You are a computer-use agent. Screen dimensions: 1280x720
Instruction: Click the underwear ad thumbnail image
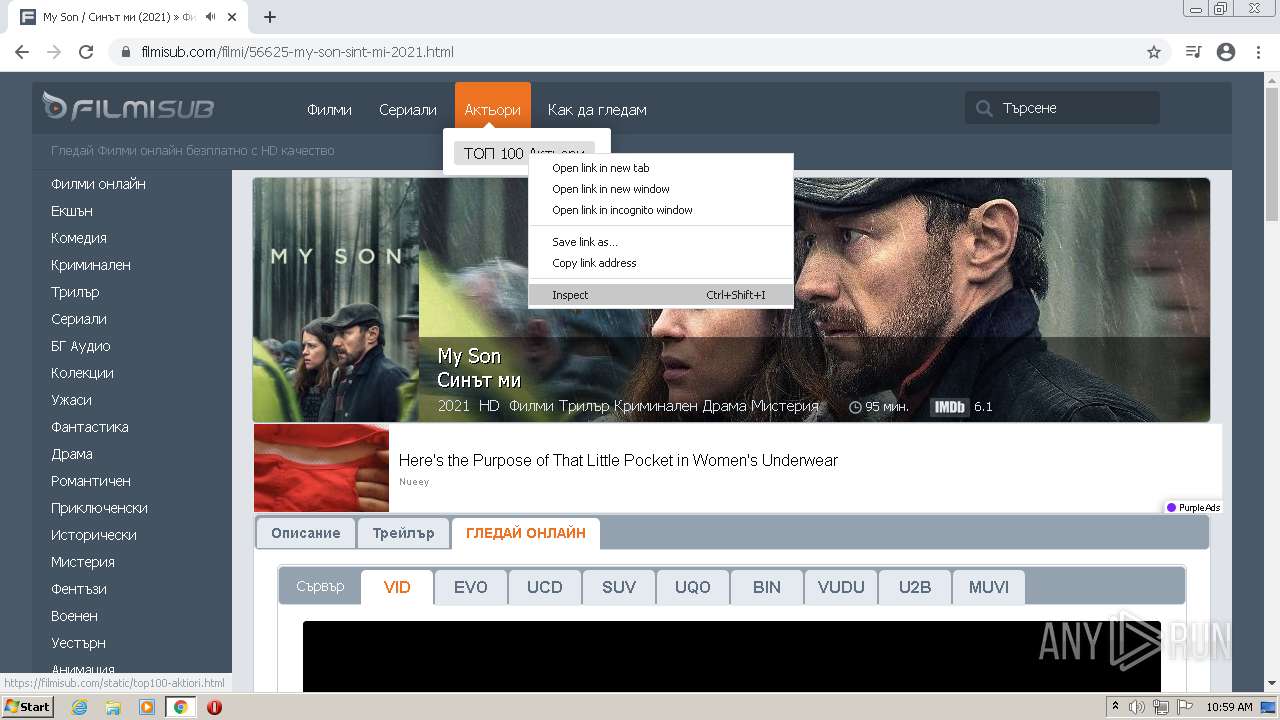point(321,468)
